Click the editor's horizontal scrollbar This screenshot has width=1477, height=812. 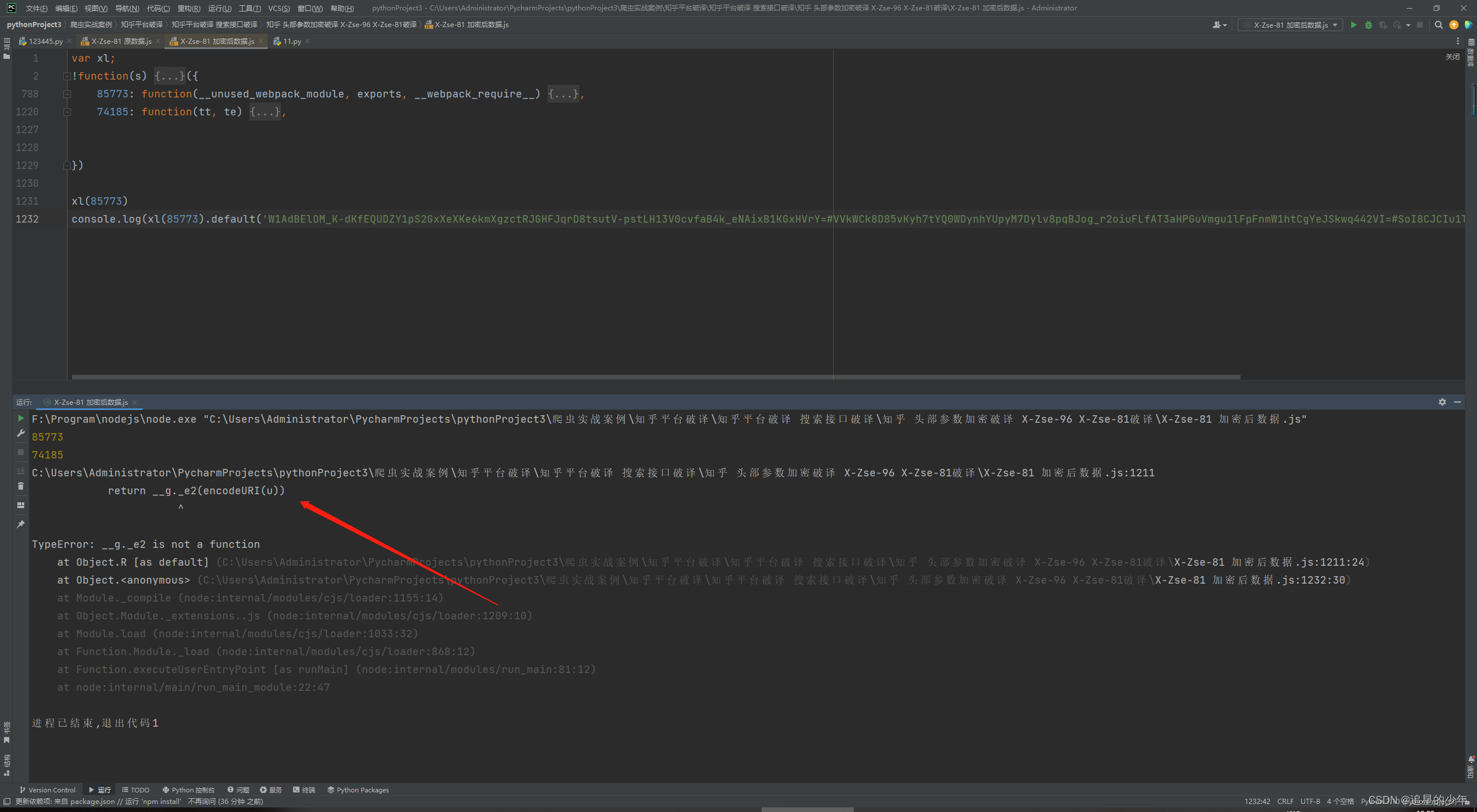[655, 377]
